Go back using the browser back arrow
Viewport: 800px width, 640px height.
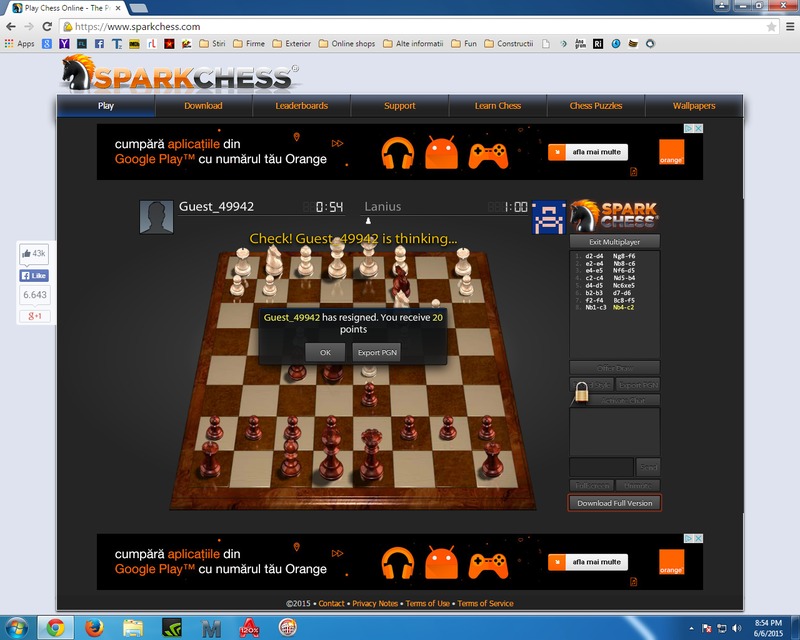pos(11,27)
